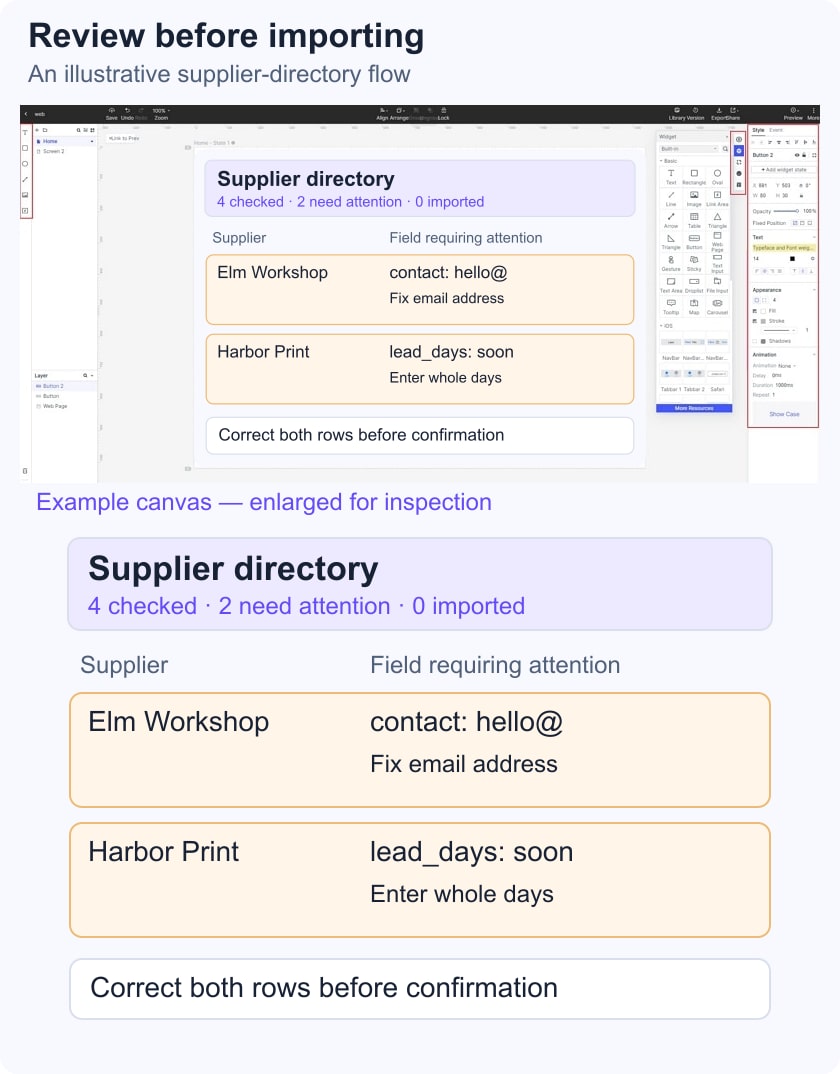The height and width of the screenshot is (1074, 840).
Task: Pick the Gesture widget in Widget panel
Action: click(x=671, y=264)
